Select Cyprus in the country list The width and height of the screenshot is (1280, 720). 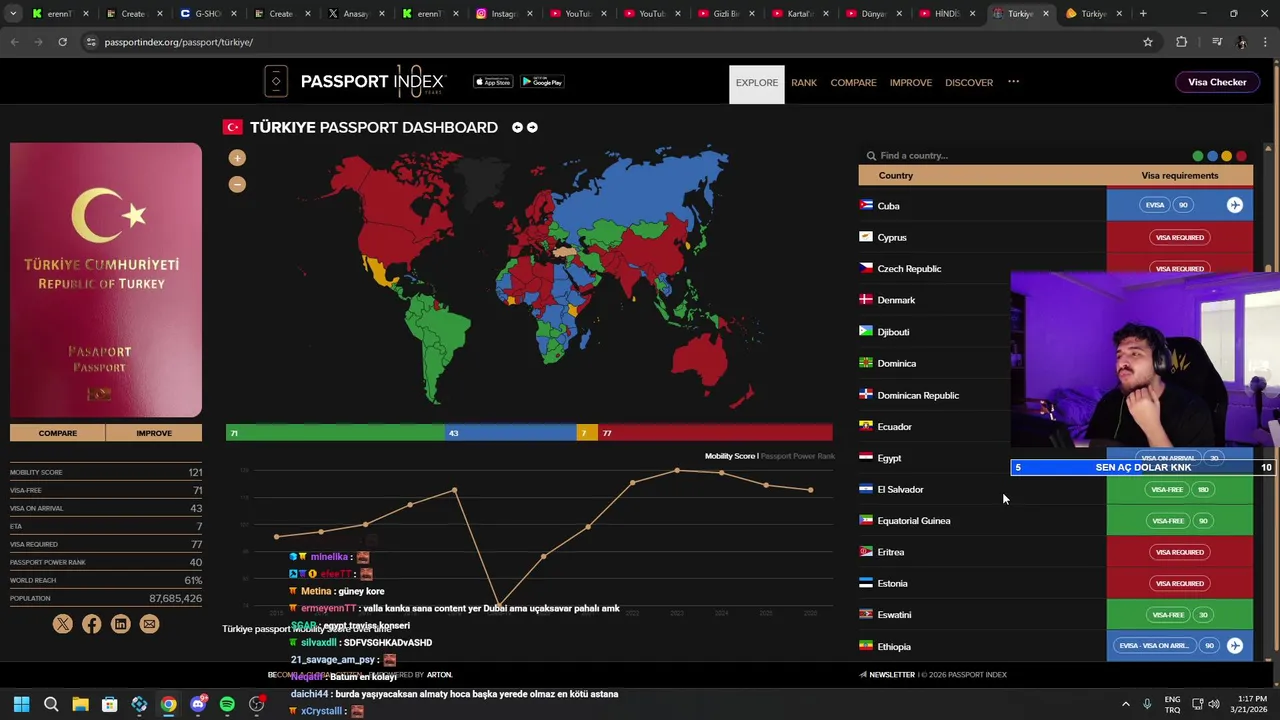click(x=891, y=238)
